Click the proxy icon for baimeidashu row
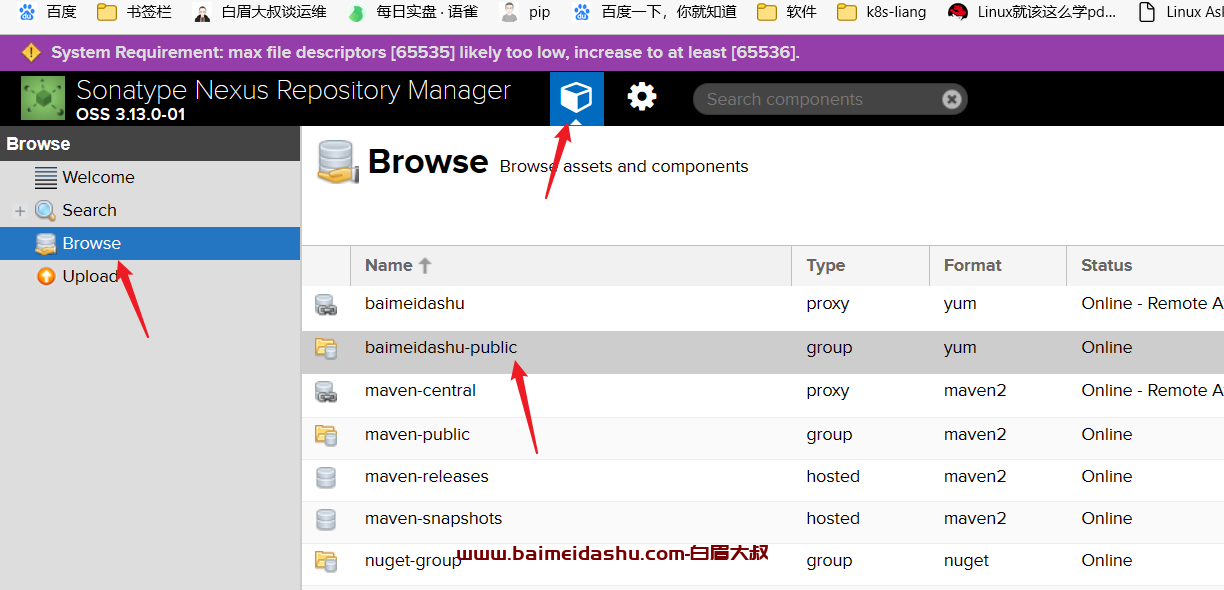1224x590 pixels. 326,304
